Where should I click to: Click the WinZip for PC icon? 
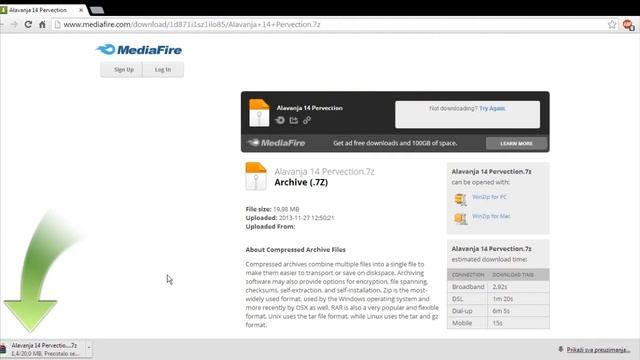[460, 199]
